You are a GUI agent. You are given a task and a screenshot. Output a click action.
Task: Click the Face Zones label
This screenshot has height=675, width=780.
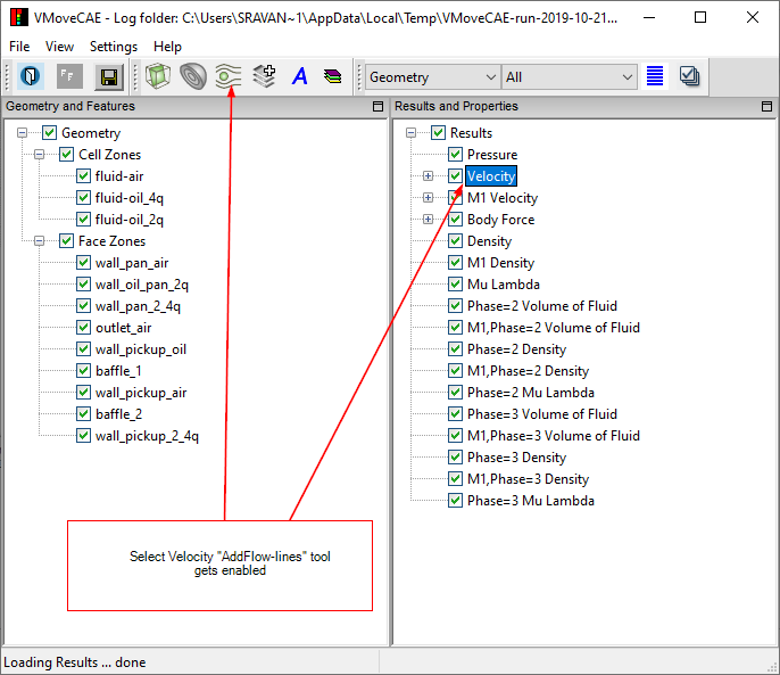[112, 241]
